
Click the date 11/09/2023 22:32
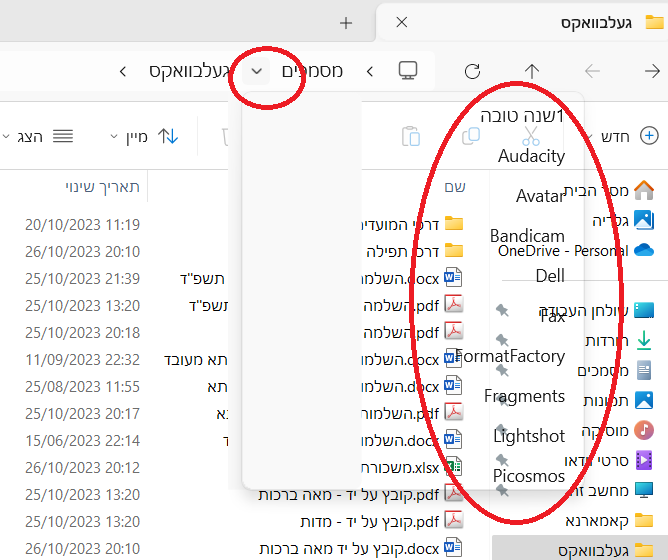click(82, 360)
